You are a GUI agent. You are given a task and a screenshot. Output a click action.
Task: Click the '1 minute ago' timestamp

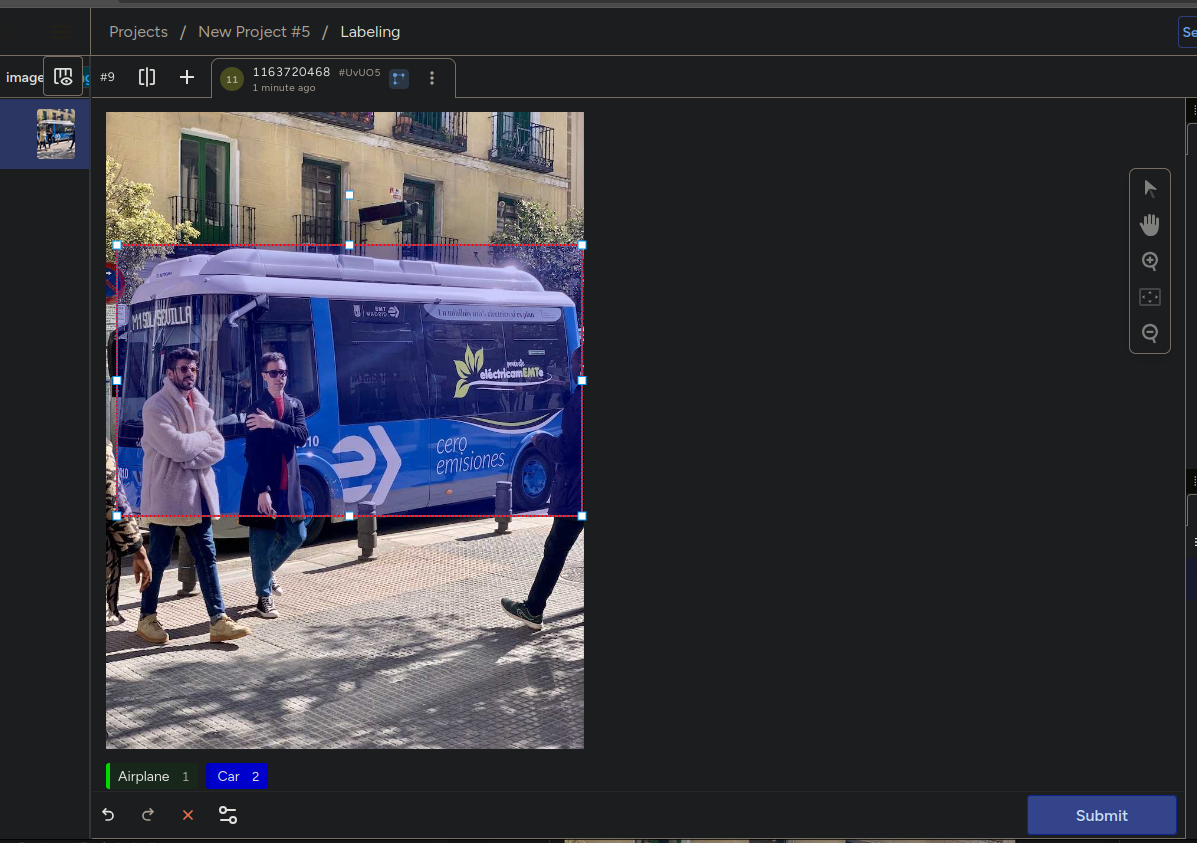(x=284, y=88)
